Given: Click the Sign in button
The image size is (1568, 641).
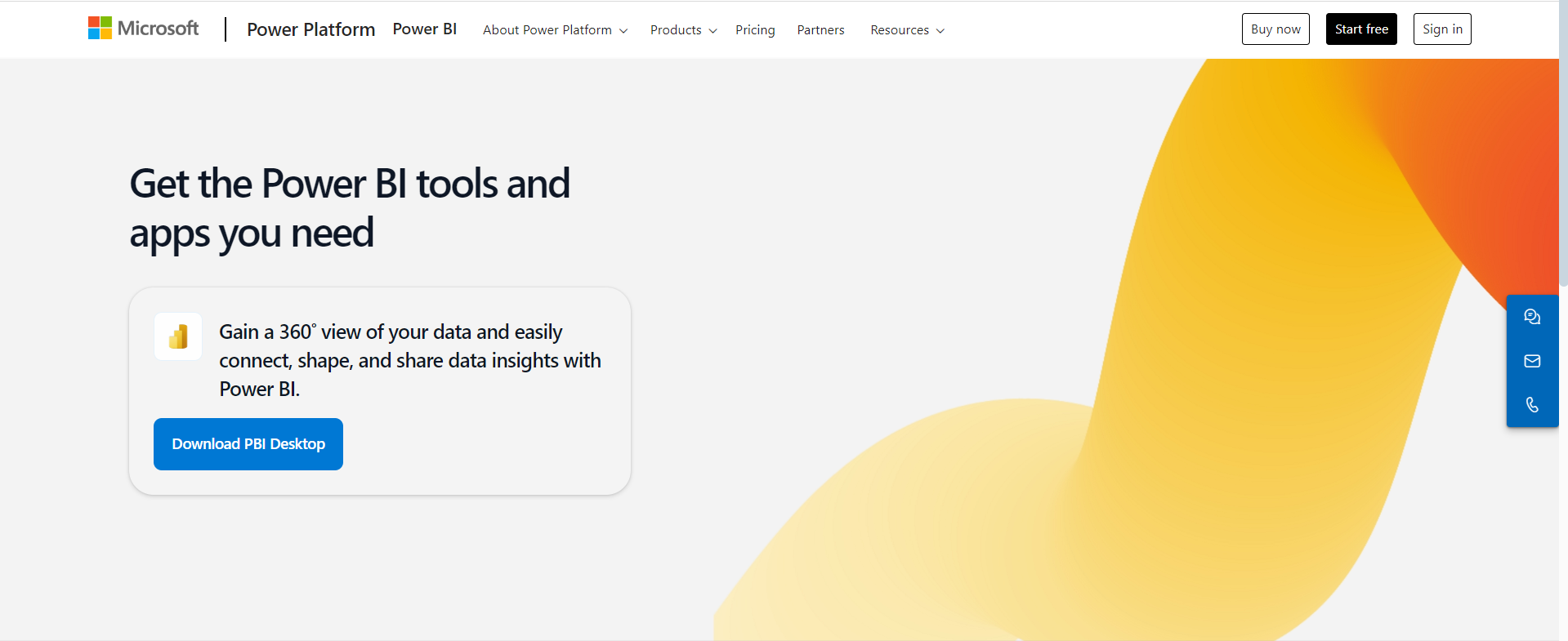Looking at the screenshot, I should pyautogui.click(x=1442, y=29).
